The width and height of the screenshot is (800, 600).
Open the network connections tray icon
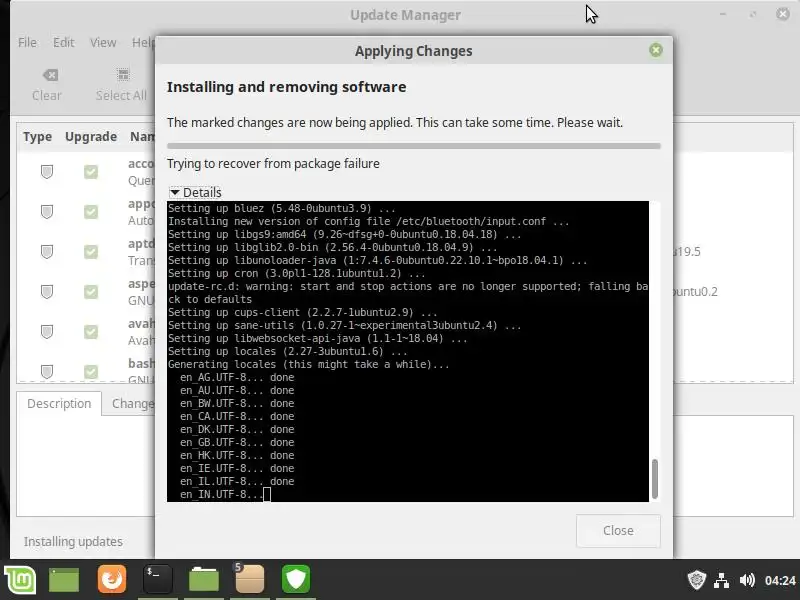[721, 580]
